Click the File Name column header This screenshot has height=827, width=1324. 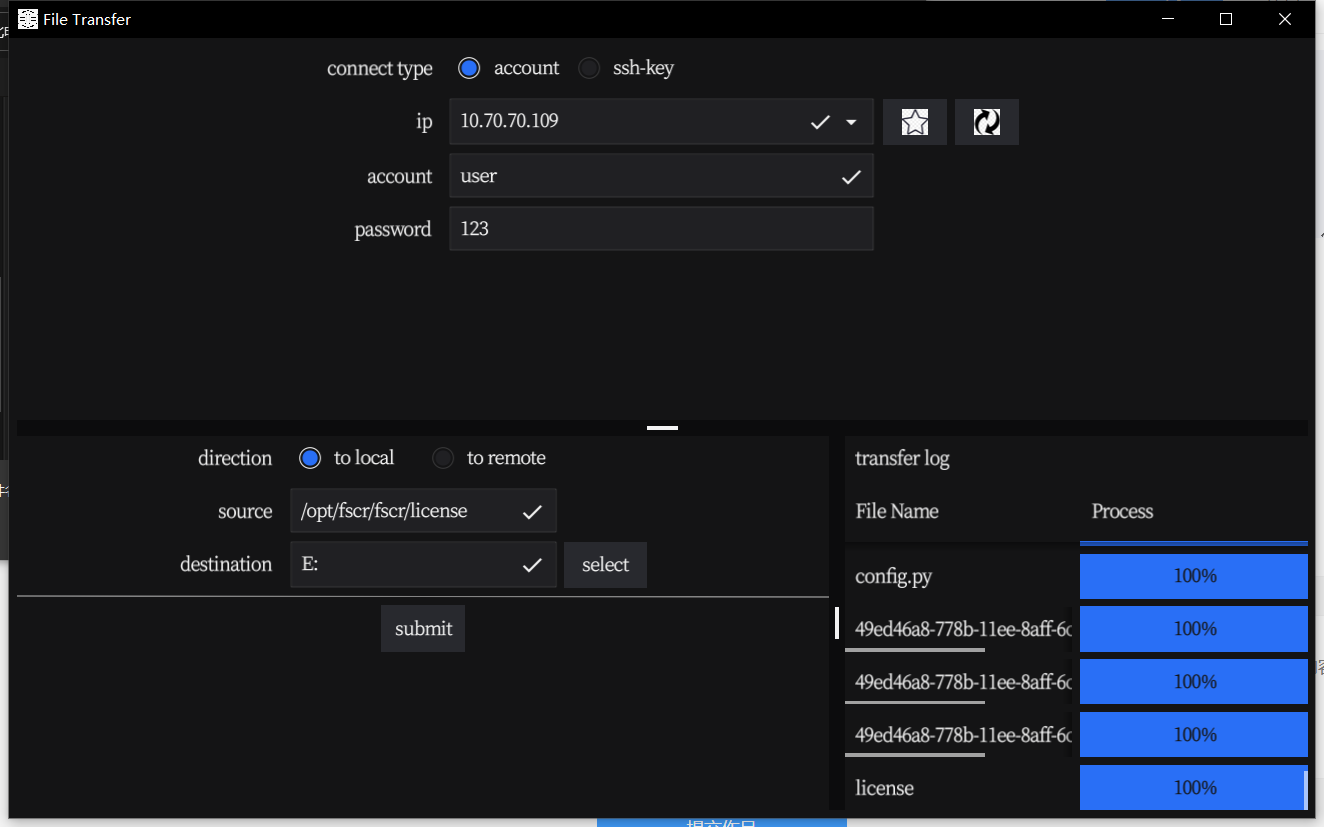pos(897,511)
